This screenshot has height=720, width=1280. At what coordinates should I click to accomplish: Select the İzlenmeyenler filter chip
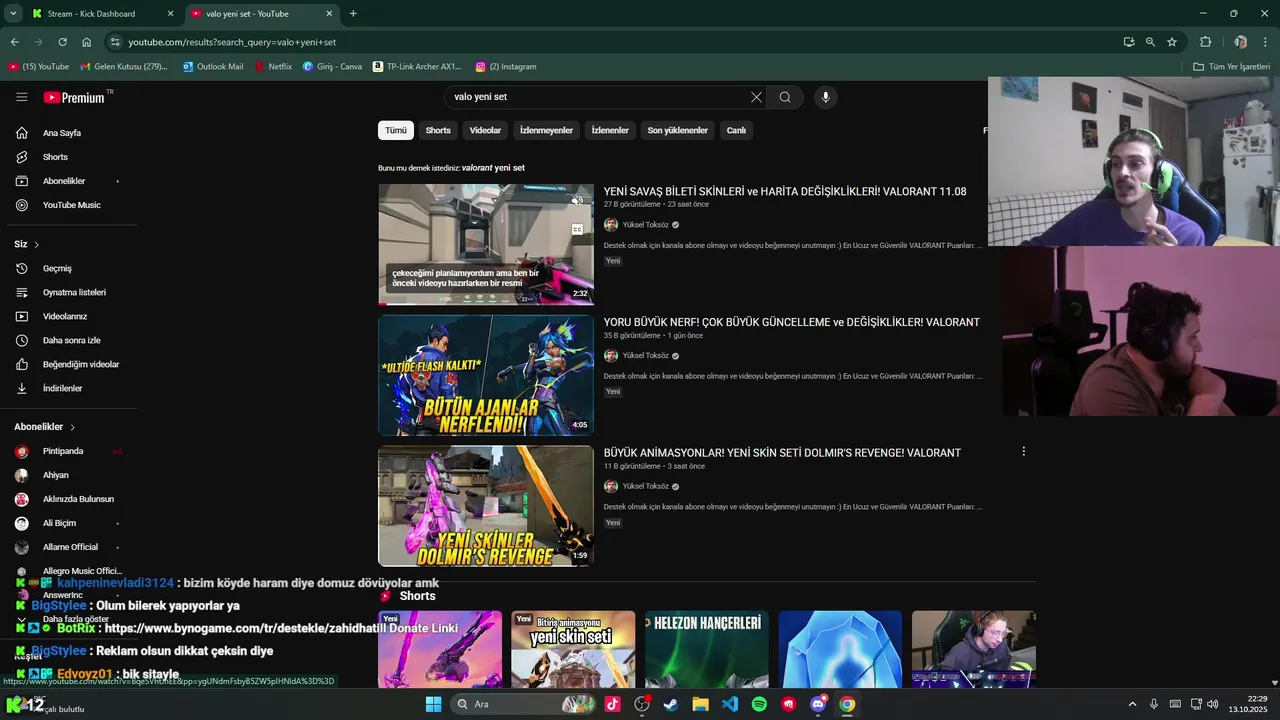point(546,130)
